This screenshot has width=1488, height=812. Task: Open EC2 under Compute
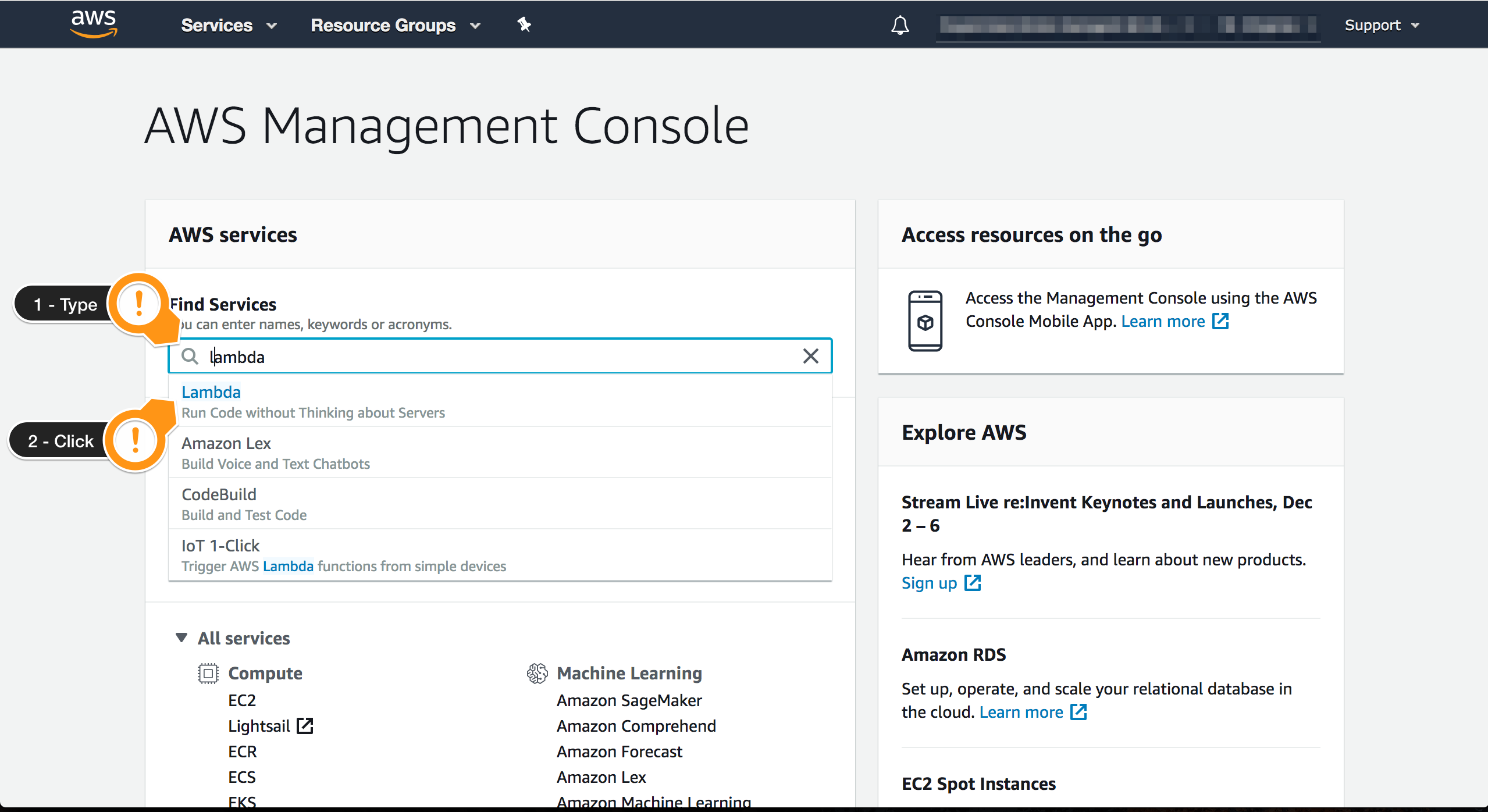tap(242, 700)
